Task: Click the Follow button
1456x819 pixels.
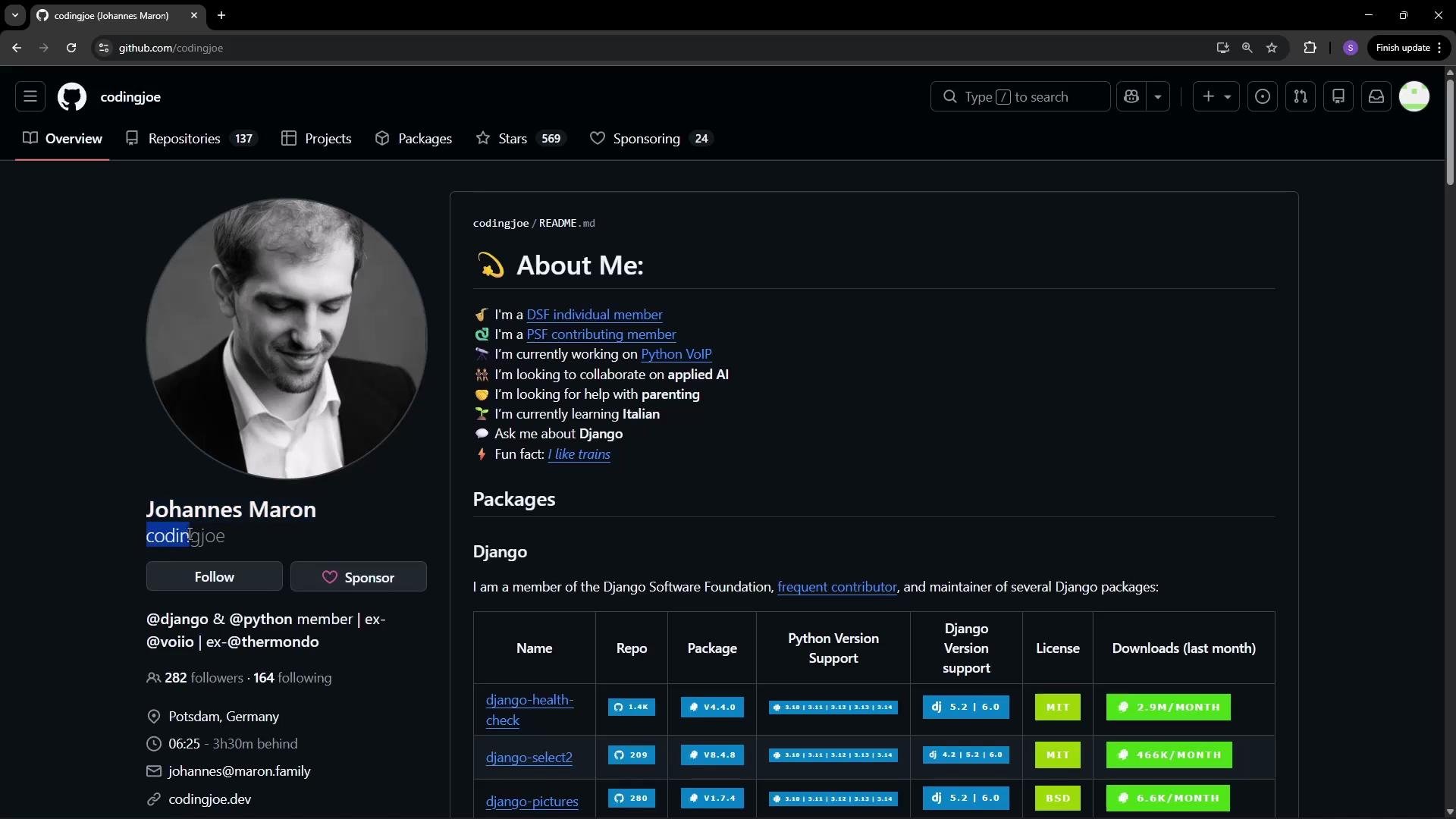Action: click(x=215, y=577)
